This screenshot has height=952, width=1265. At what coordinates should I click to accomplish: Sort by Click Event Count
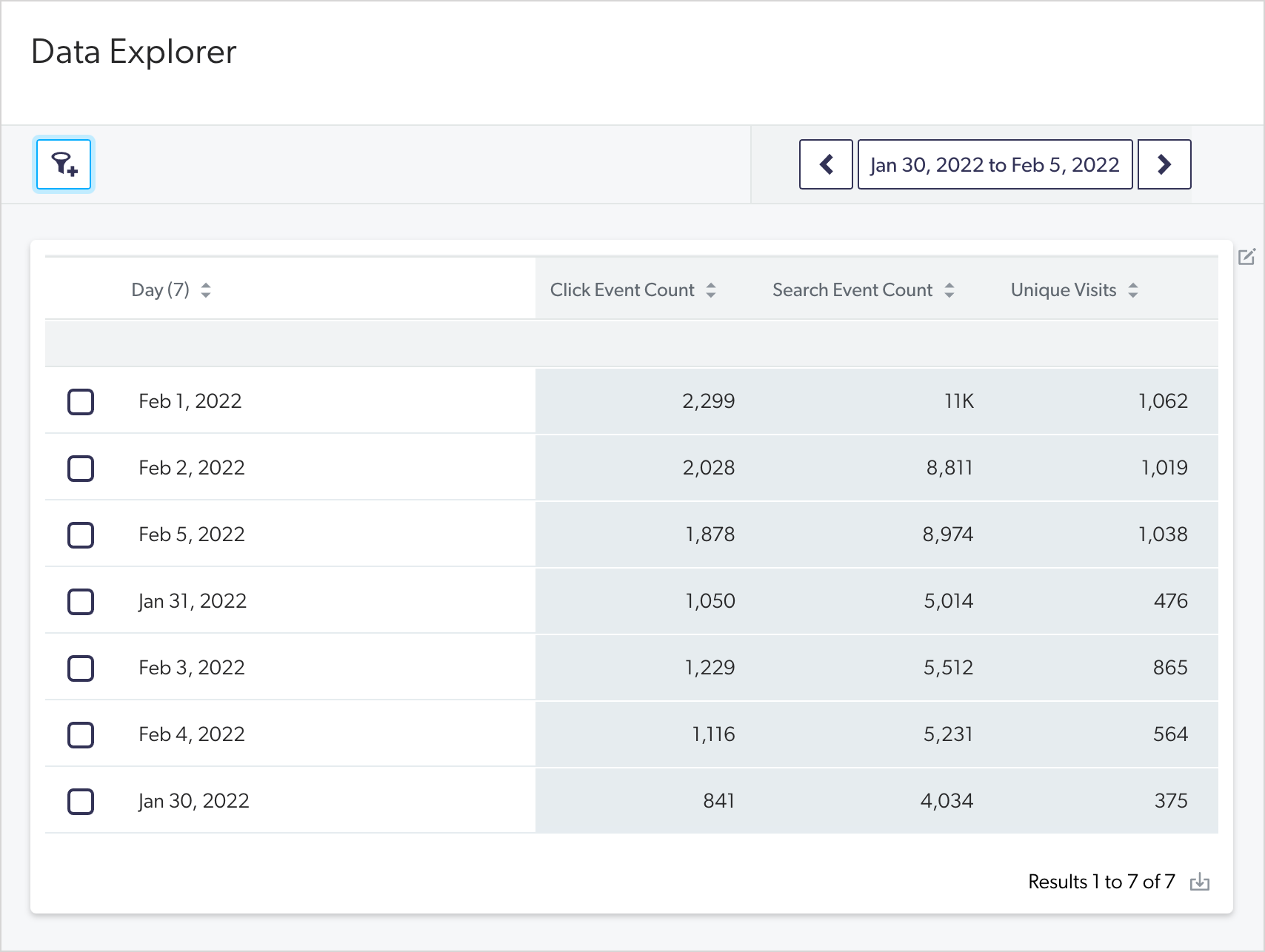click(x=712, y=289)
